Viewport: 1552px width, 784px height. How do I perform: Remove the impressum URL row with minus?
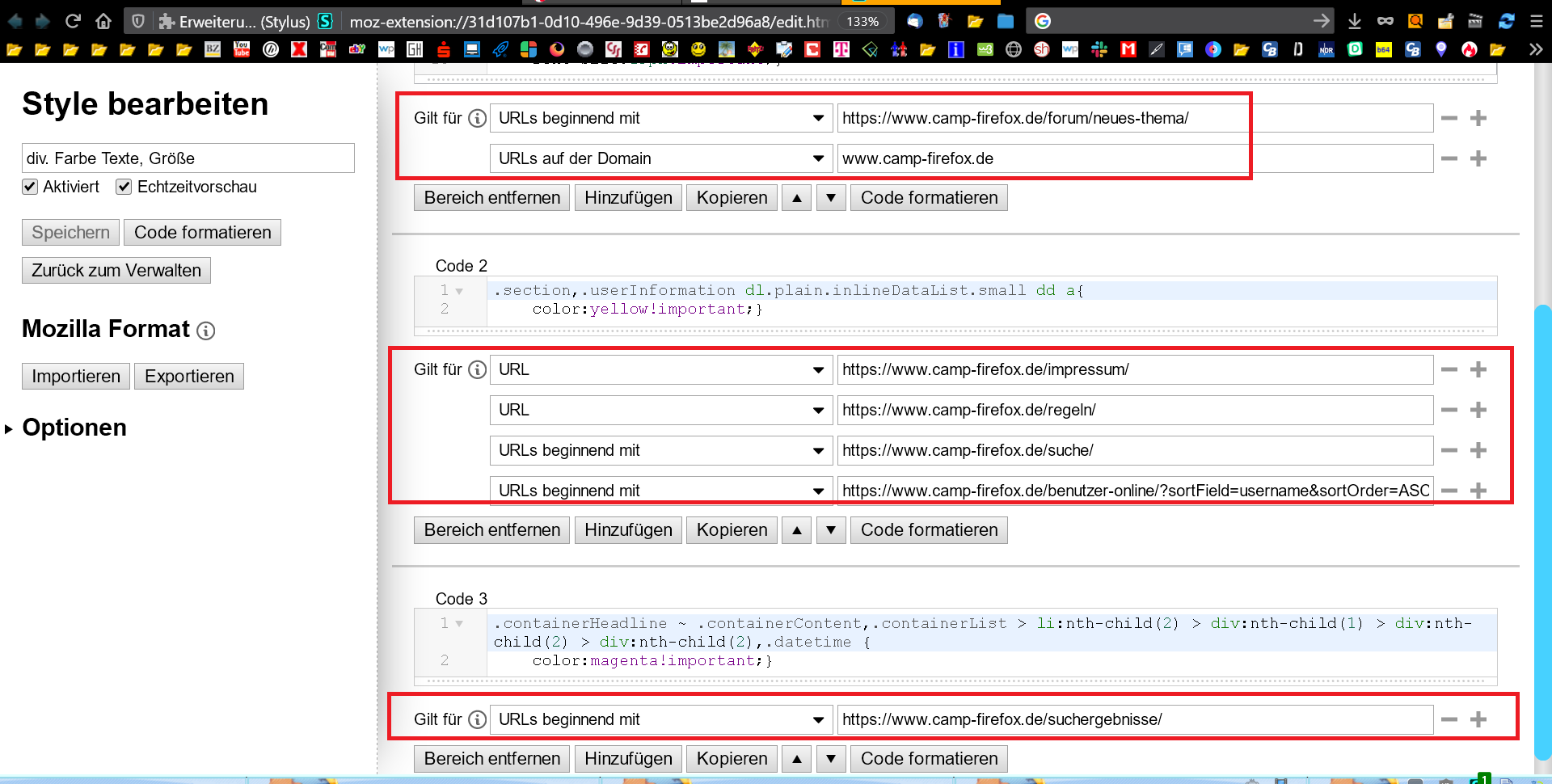[x=1449, y=370]
